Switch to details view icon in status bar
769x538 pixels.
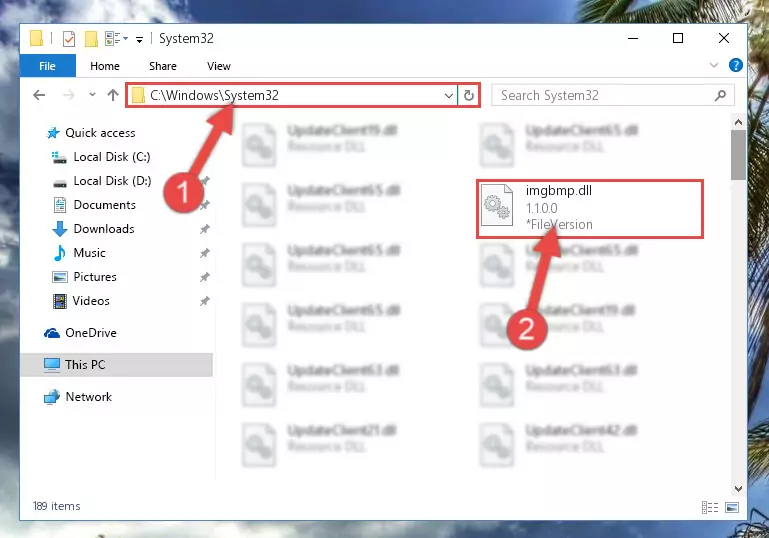pyautogui.click(x=710, y=508)
